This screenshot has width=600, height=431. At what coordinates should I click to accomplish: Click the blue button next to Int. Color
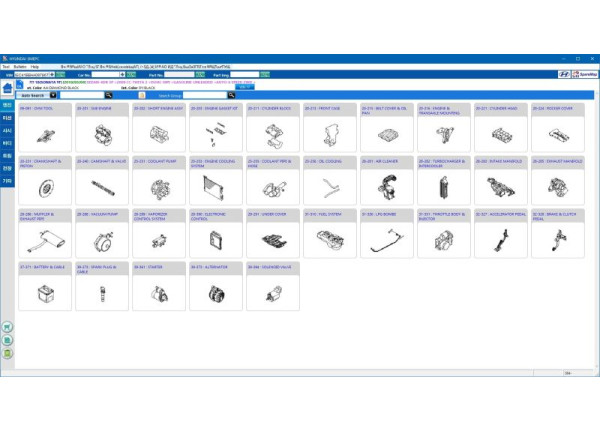(243, 87)
